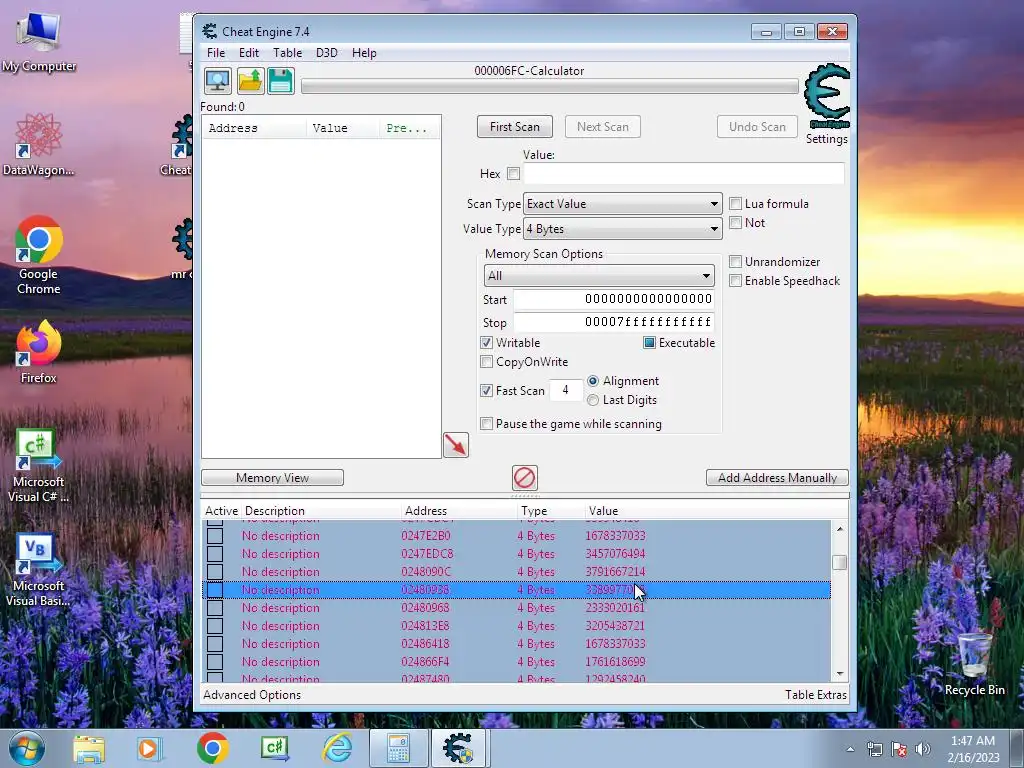Screen dimensions: 1024x768
Task: Open the Value Type dropdown
Action: [x=622, y=229]
